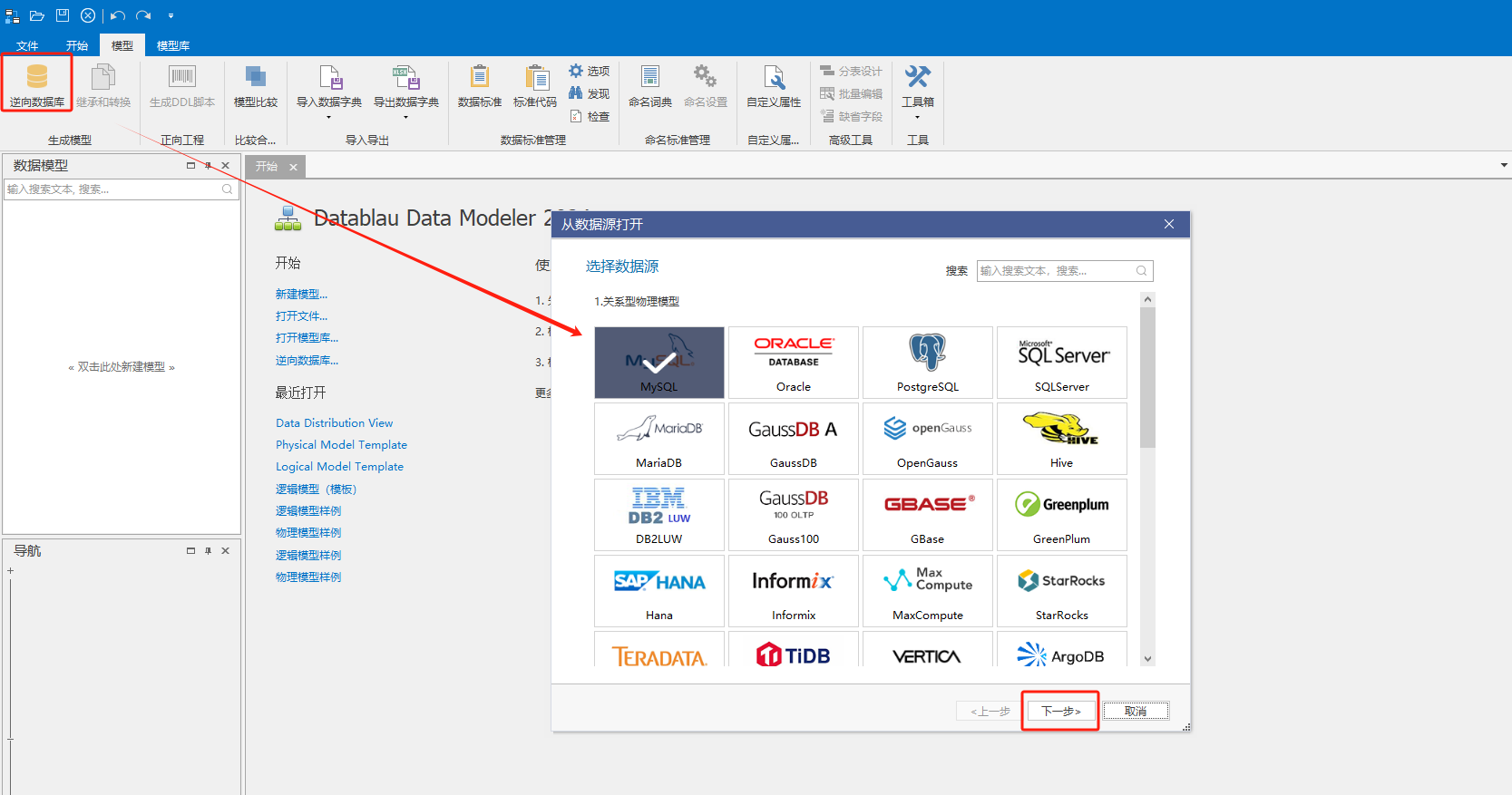Screen dimensions: 1512x795
Task: Click the redo arrow in quick toolbar
Action: click(143, 15)
